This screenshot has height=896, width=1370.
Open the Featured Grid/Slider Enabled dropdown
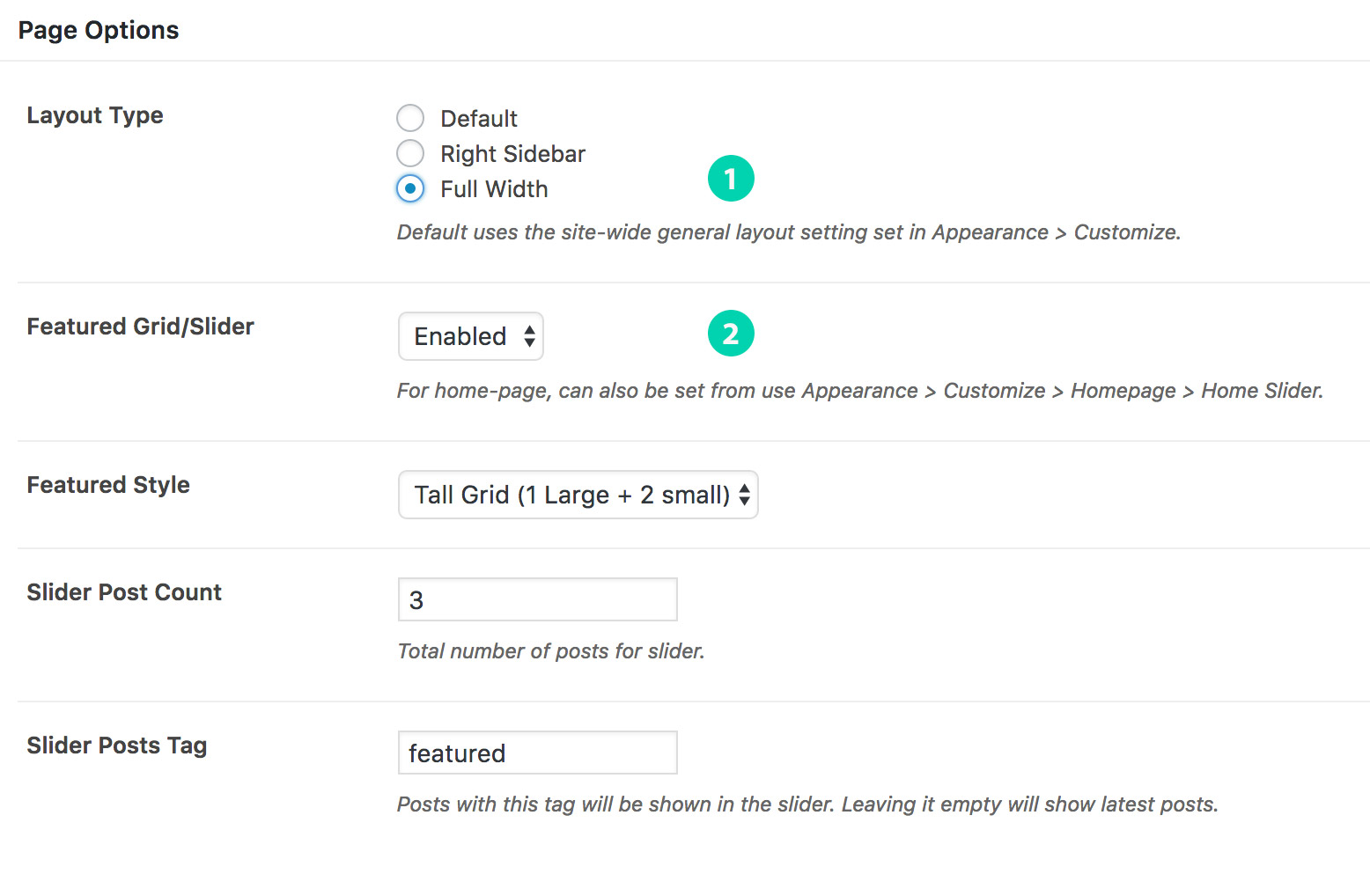click(x=471, y=336)
